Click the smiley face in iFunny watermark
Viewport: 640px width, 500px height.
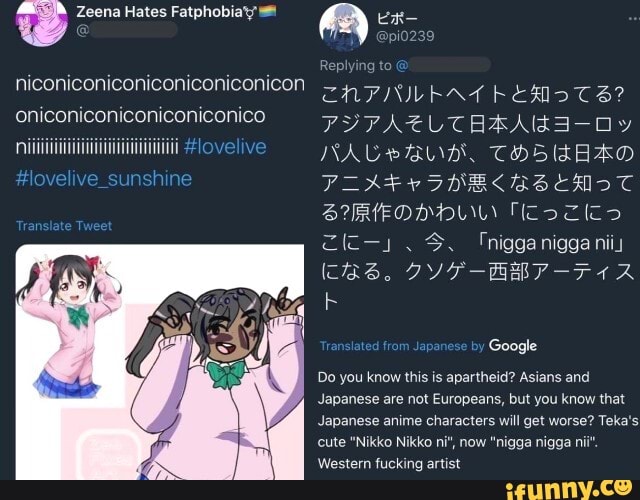coord(624,487)
